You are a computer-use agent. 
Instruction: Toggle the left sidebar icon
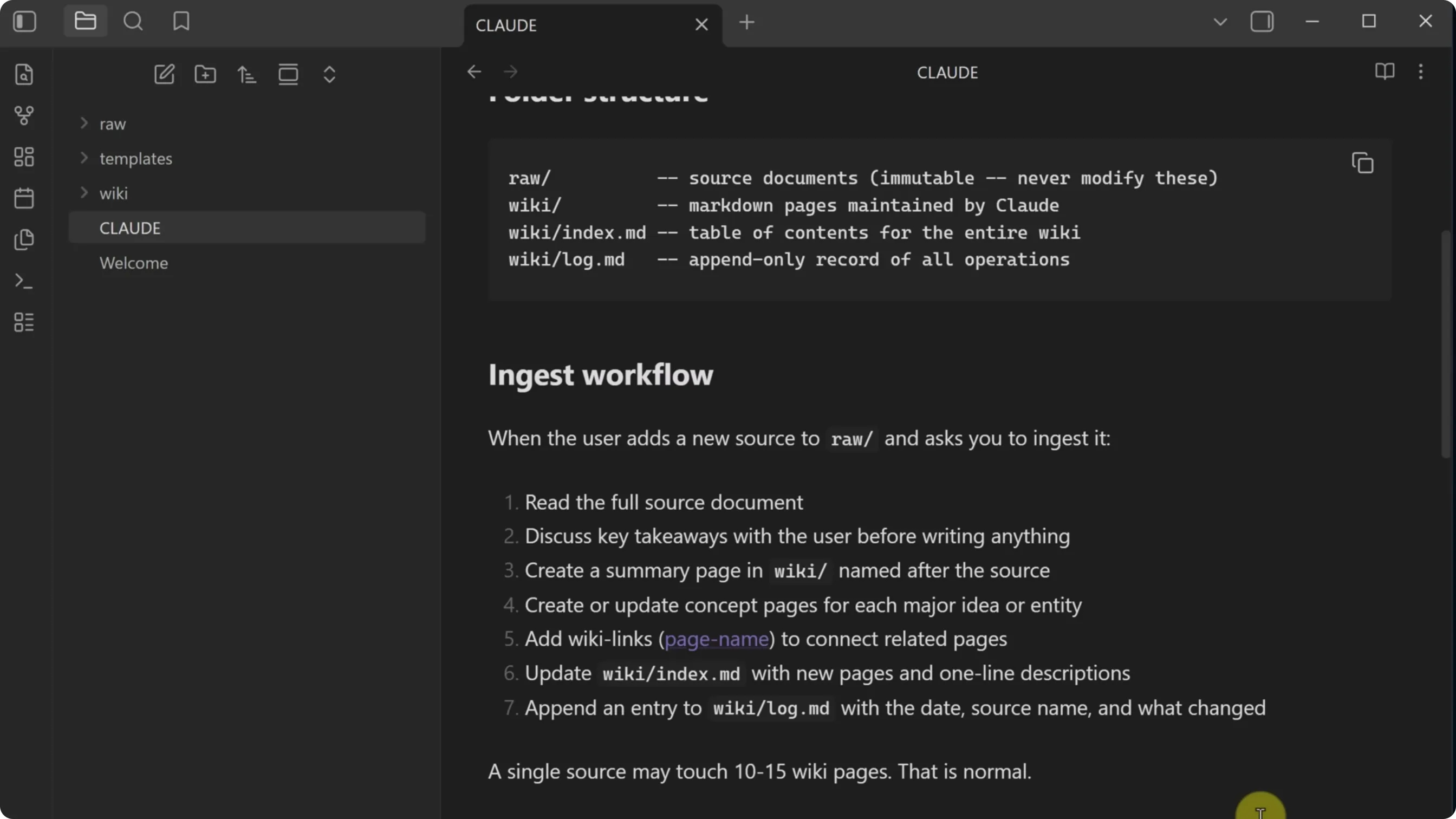tap(24, 22)
